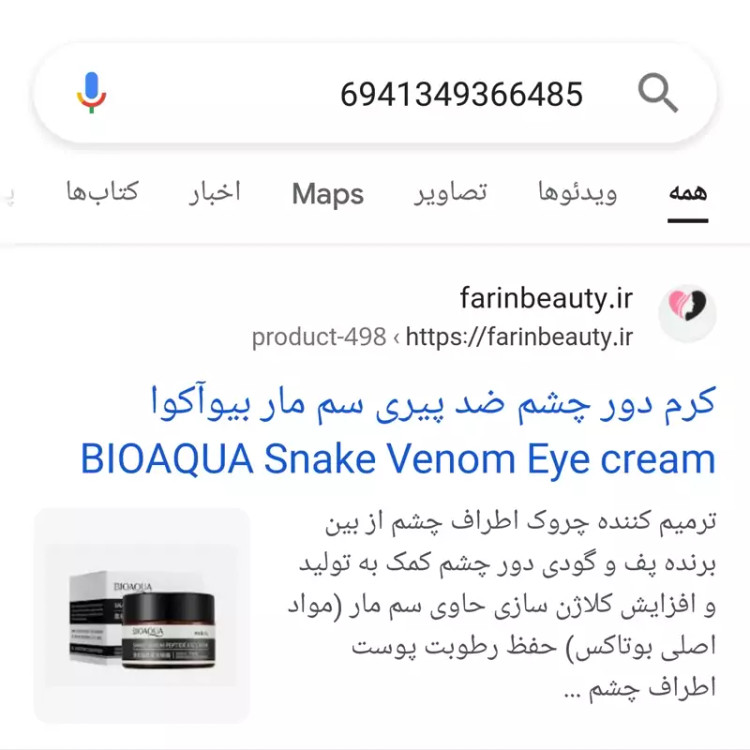Focus the search box containing 6941349366485

(375, 93)
